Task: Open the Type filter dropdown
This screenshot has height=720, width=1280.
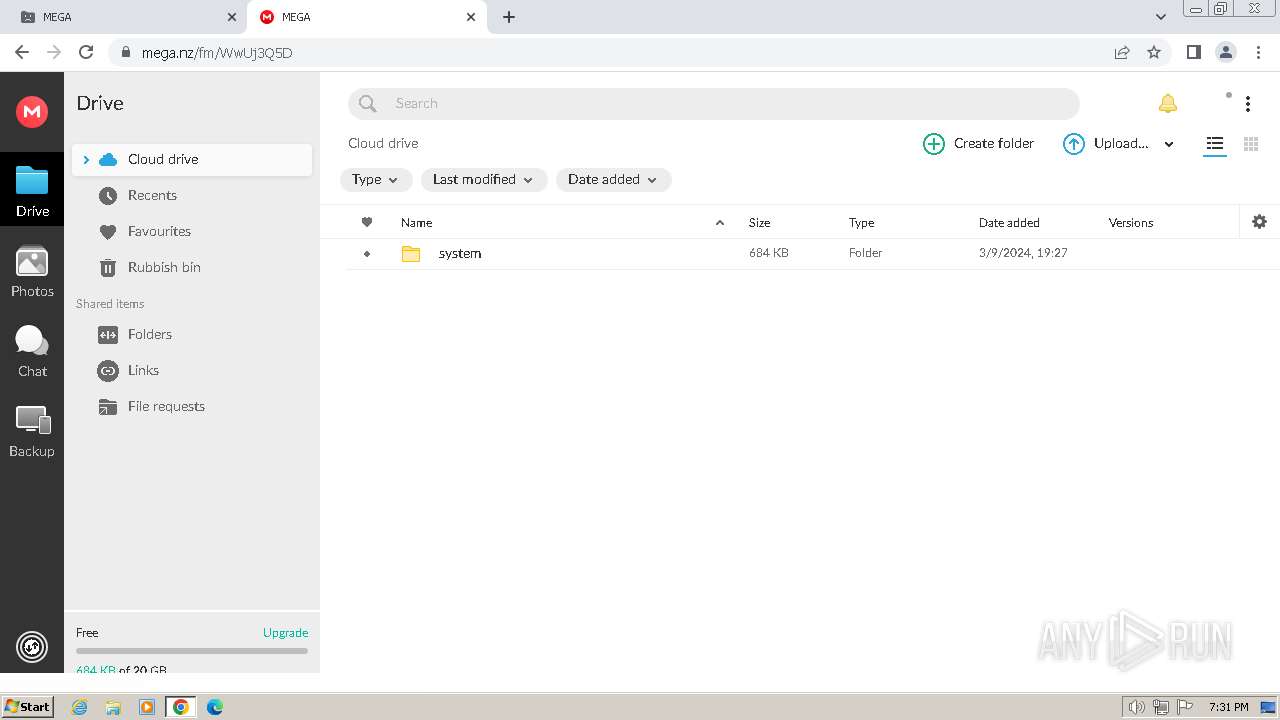Action: coord(376,179)
